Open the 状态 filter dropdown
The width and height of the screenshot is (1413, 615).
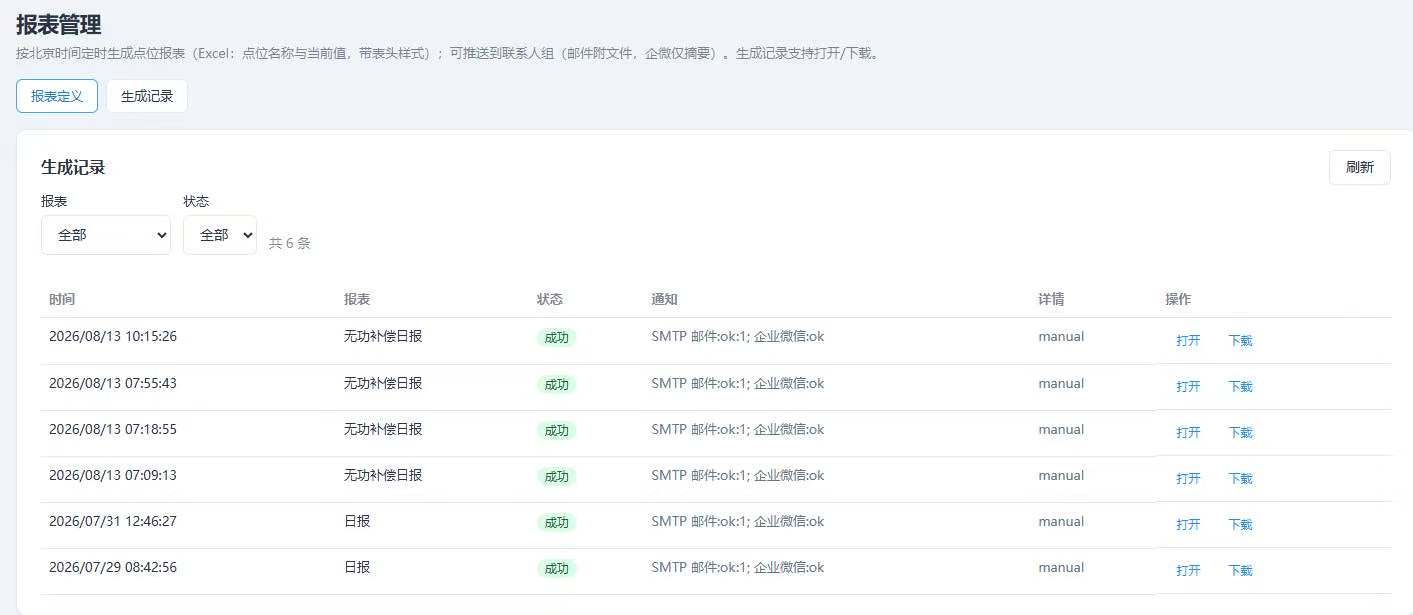[x=220, y=235]
